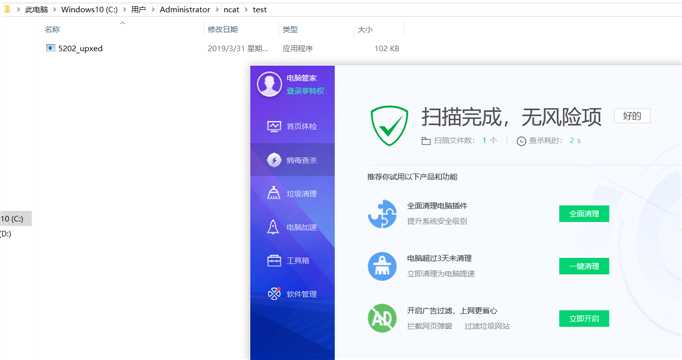The width and height of the screenshot is (682, 360).
Task: Click the puzzle-piece plugin cleanup icon
Action: [382, 214]
